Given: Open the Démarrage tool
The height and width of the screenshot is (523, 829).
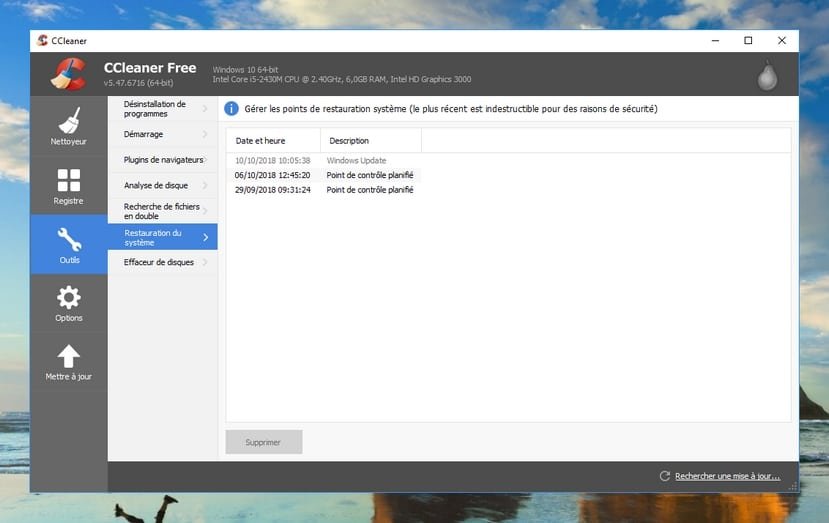Looking at the screenshot, I should point(163,134).
